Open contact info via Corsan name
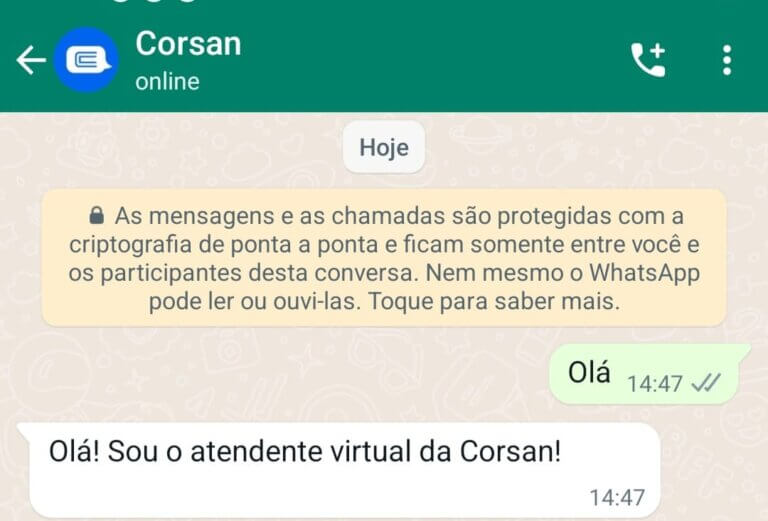 pos(188,44)
